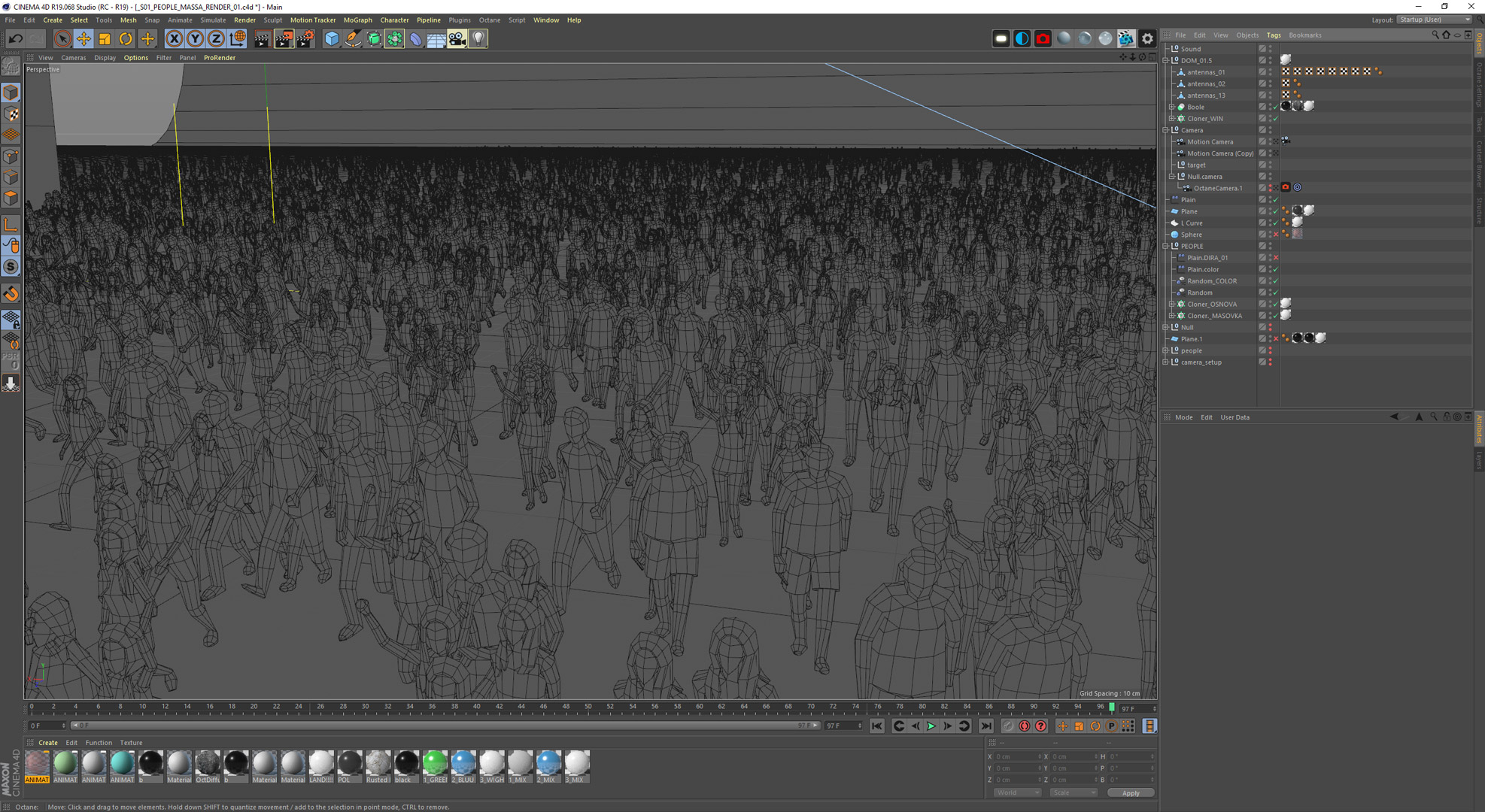Open Edit Render Settings icon
The width and height of the screenshot is (1485, 812).
(305, 38)
